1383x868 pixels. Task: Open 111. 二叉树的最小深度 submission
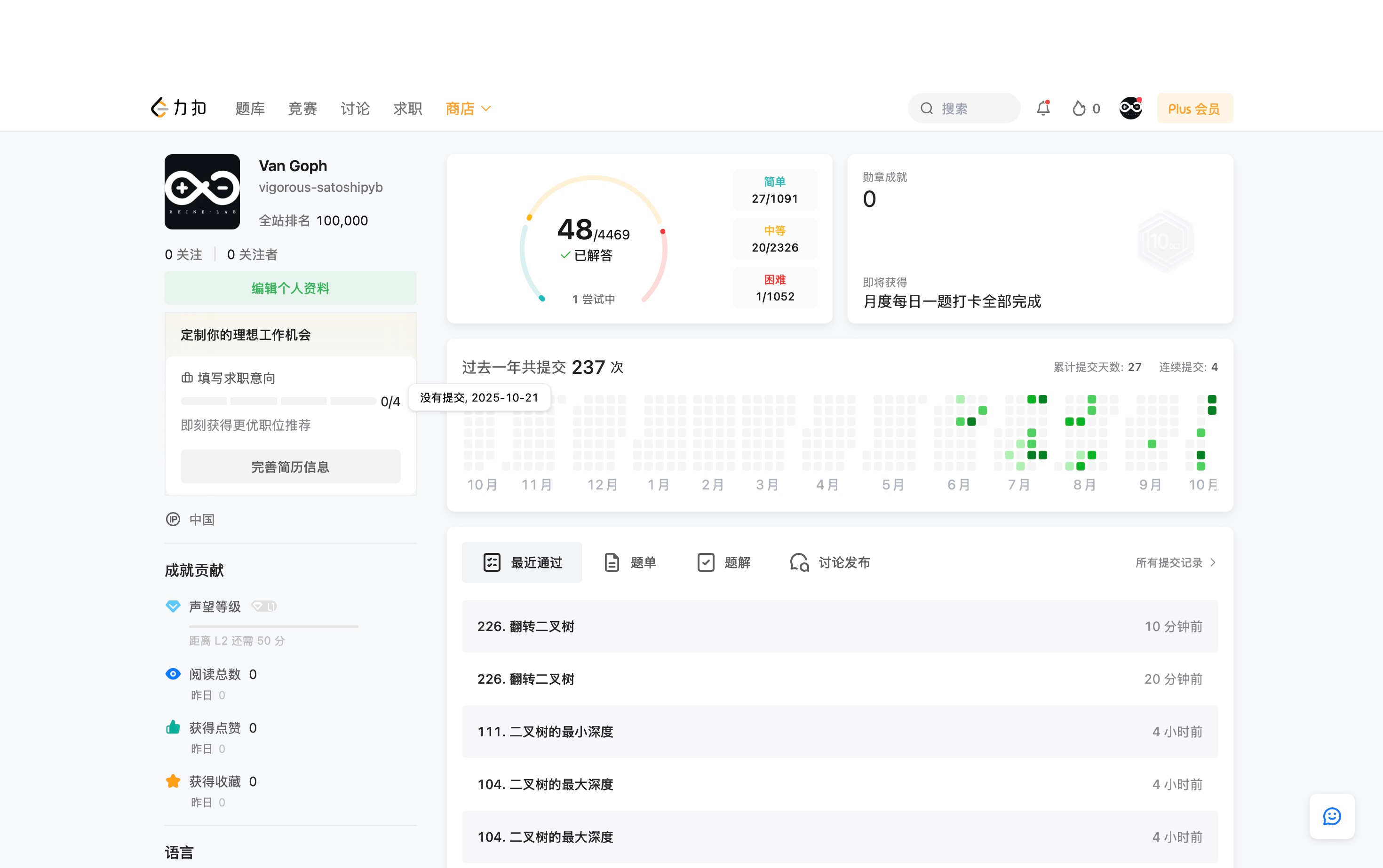[840, 732]
